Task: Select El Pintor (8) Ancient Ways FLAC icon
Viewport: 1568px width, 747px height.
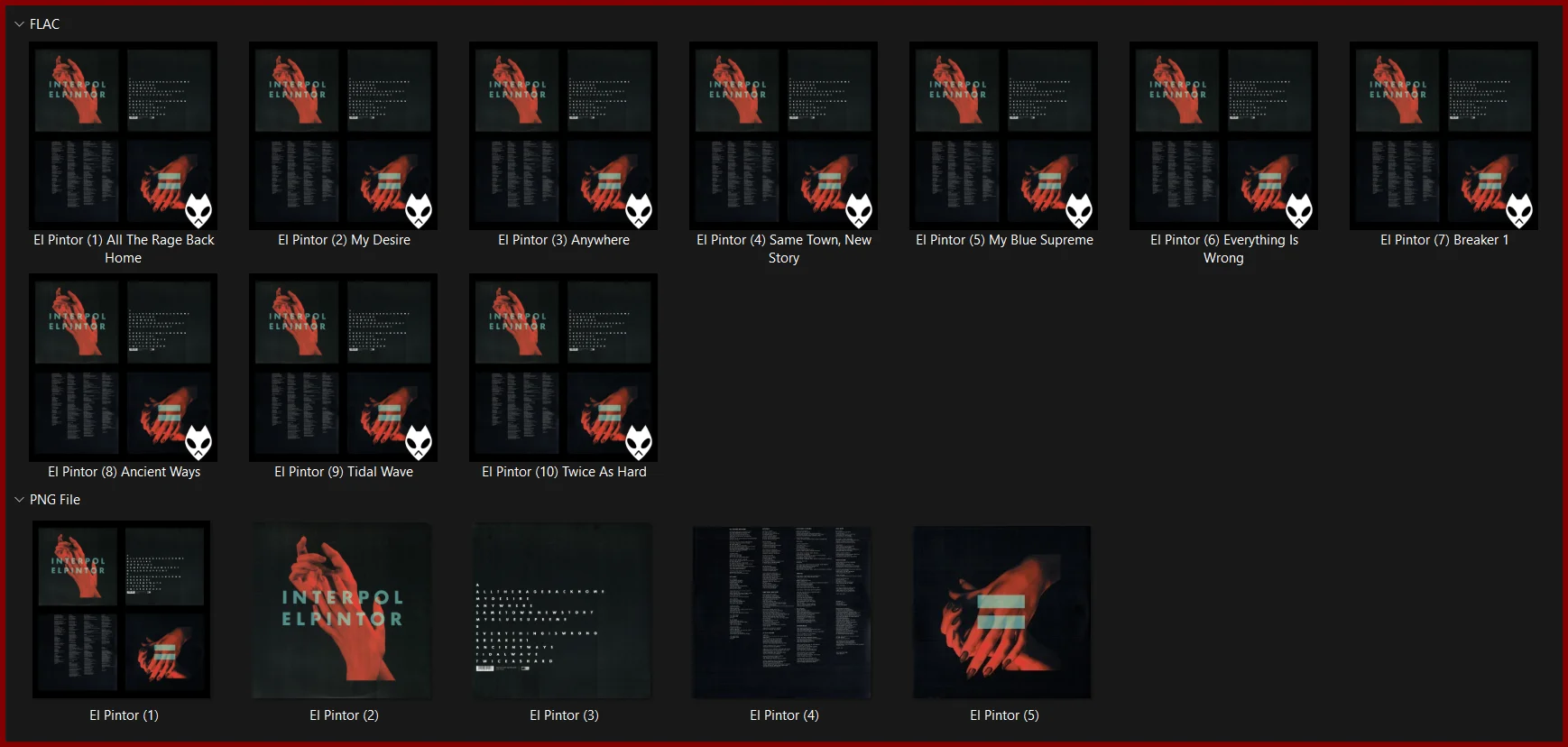Action: 123,367
